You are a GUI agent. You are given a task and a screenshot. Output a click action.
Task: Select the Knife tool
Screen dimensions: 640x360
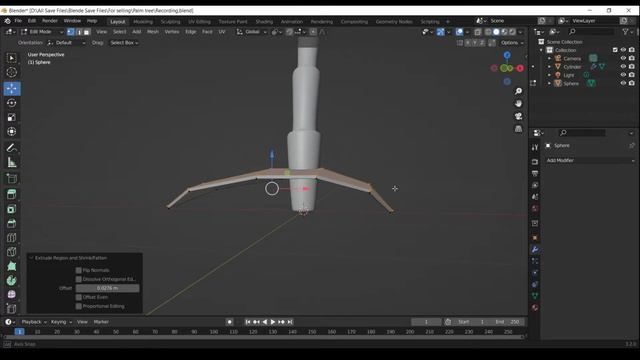[x=11, y=252]
